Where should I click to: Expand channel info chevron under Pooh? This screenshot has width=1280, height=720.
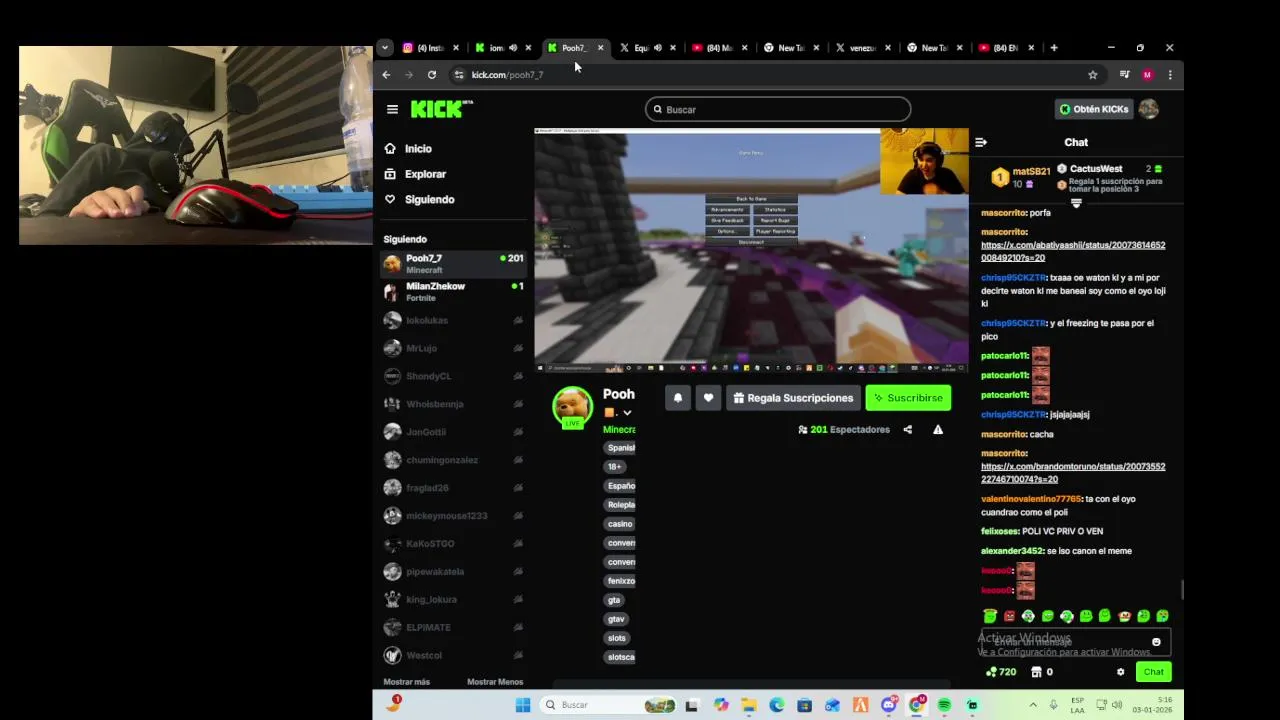[x=627, y=413]
